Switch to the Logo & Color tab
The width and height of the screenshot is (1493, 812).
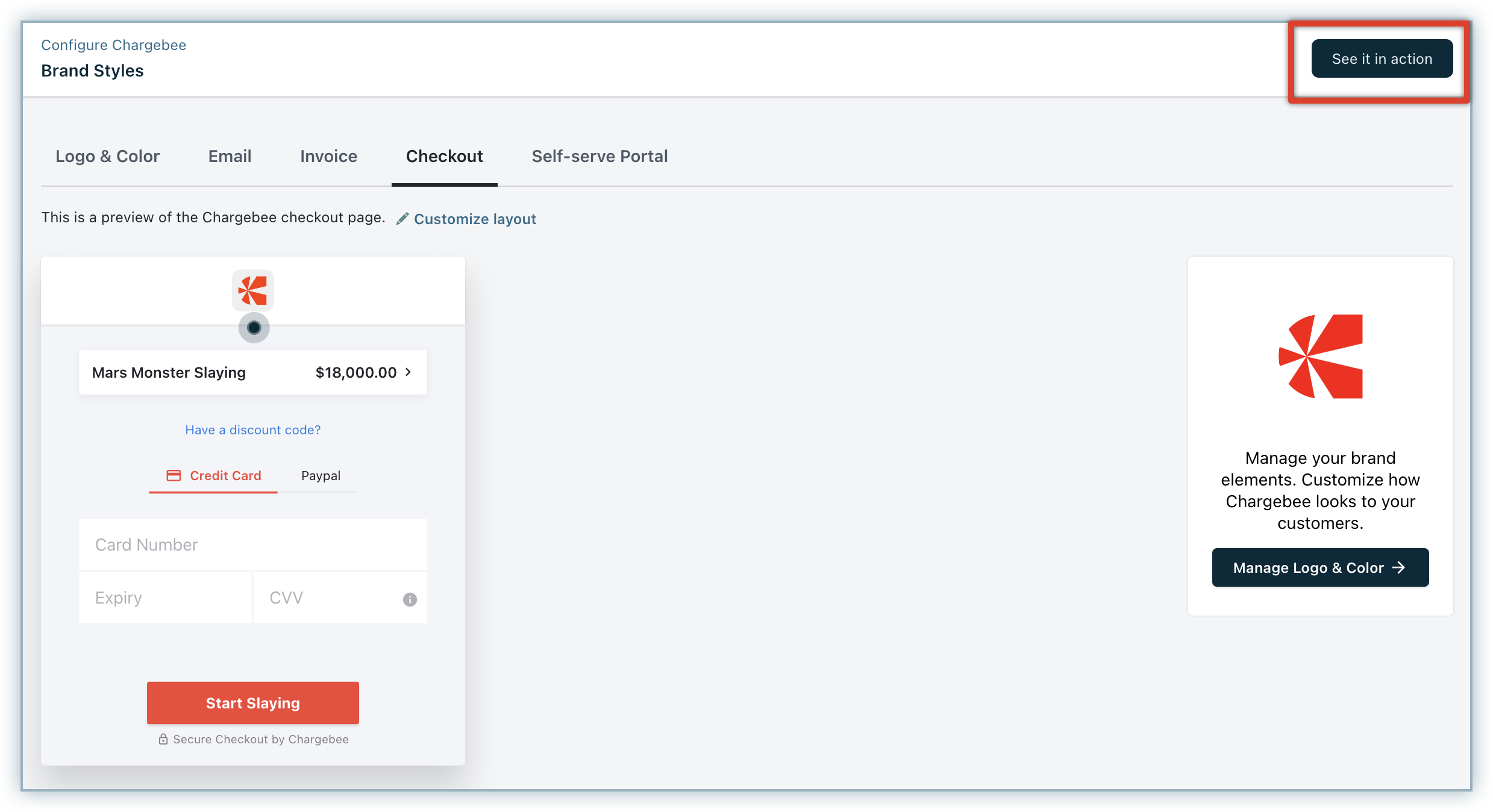[x=107, y=157]
